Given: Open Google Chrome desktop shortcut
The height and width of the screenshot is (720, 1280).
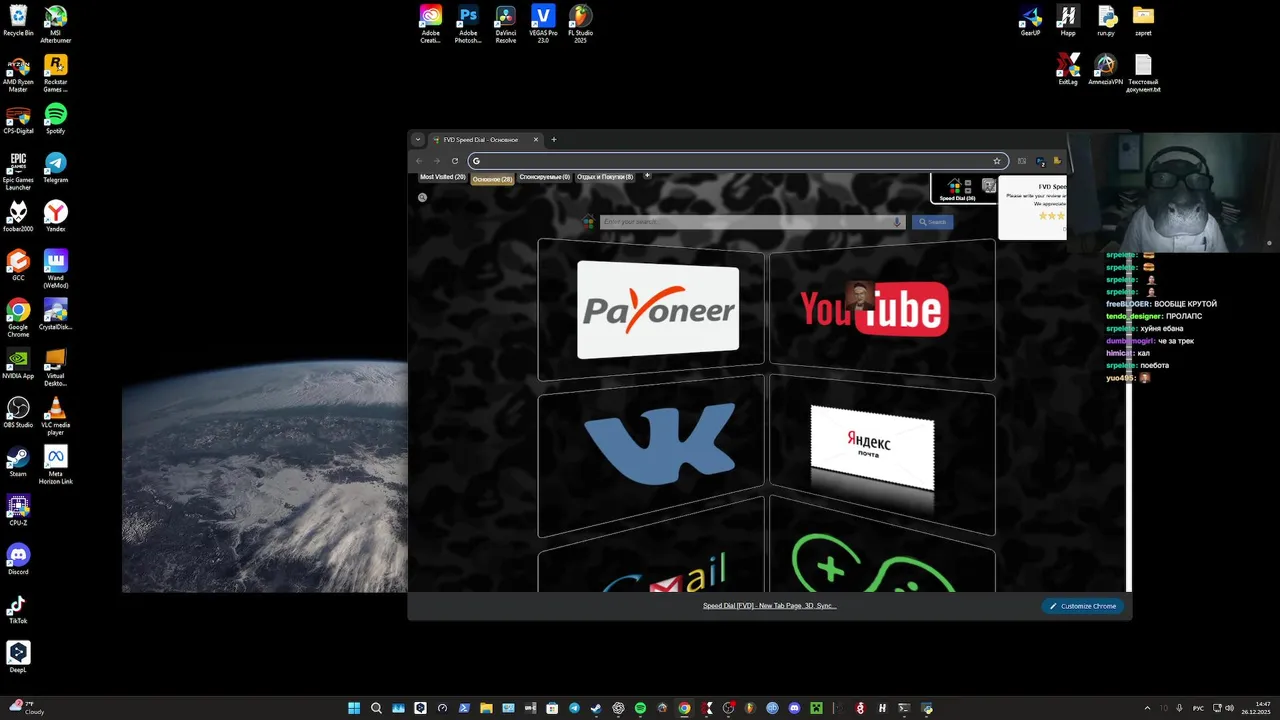Looking at the screenshot, I should pyautogui.click(x=18, y=318).
